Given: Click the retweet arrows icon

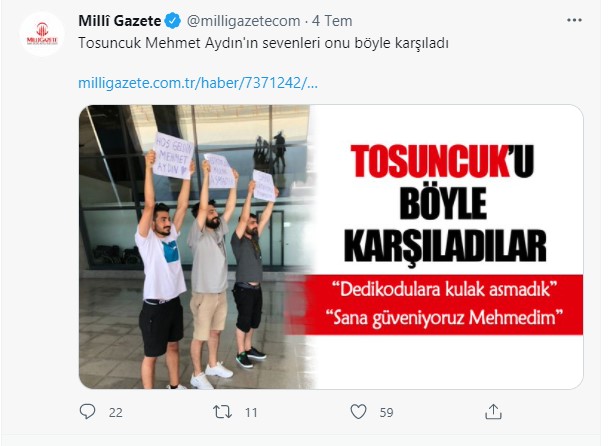Looking at the screenshot, I should (x=223, y=412).
